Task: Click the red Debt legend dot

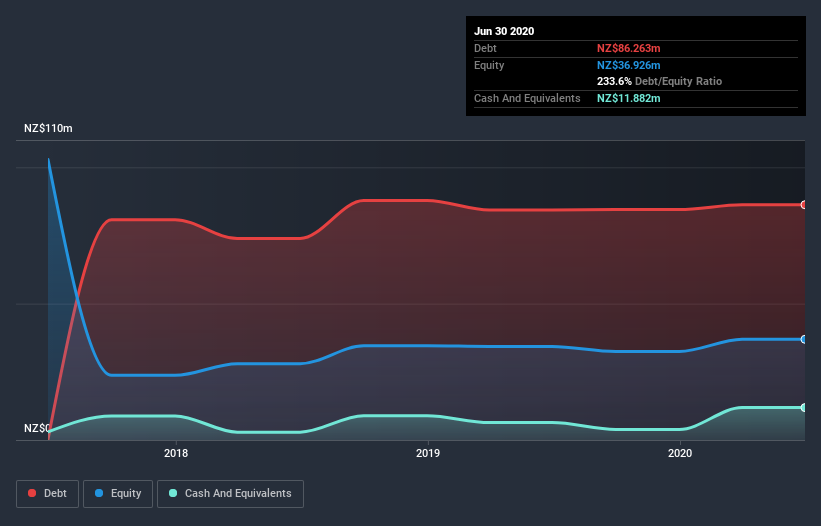Action: [x=32, y=493]
